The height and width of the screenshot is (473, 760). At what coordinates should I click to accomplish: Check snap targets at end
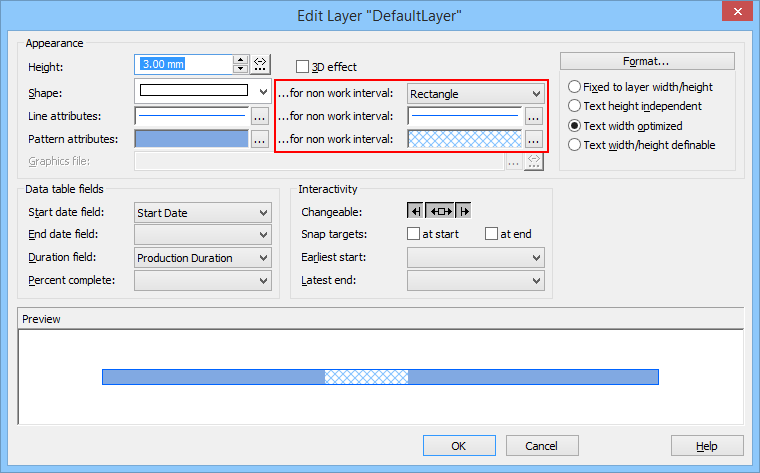pyautogui.click(x=491, y=234)
